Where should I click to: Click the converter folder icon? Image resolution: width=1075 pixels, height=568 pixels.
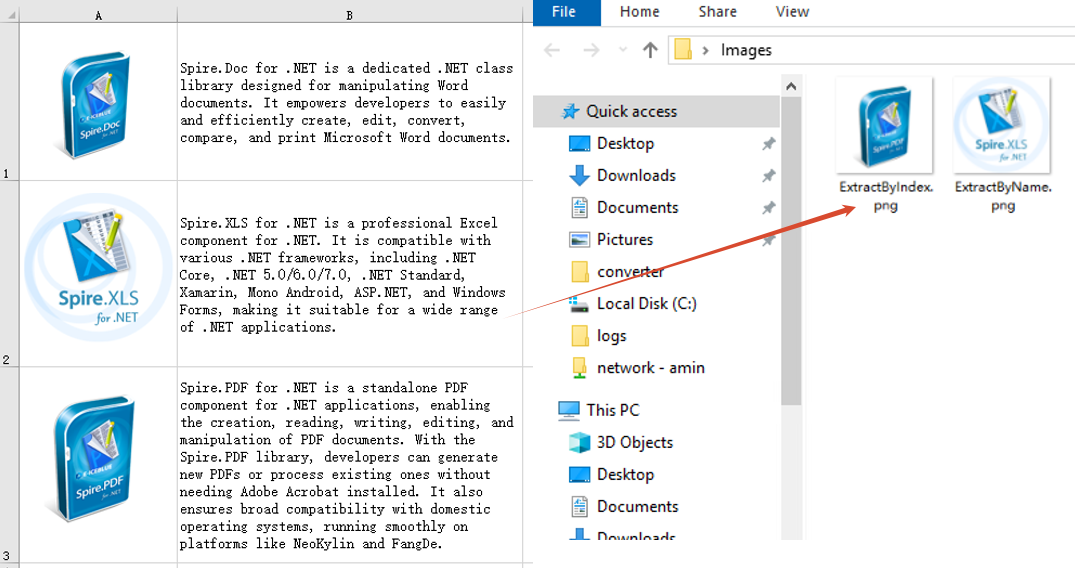(579, 272)
